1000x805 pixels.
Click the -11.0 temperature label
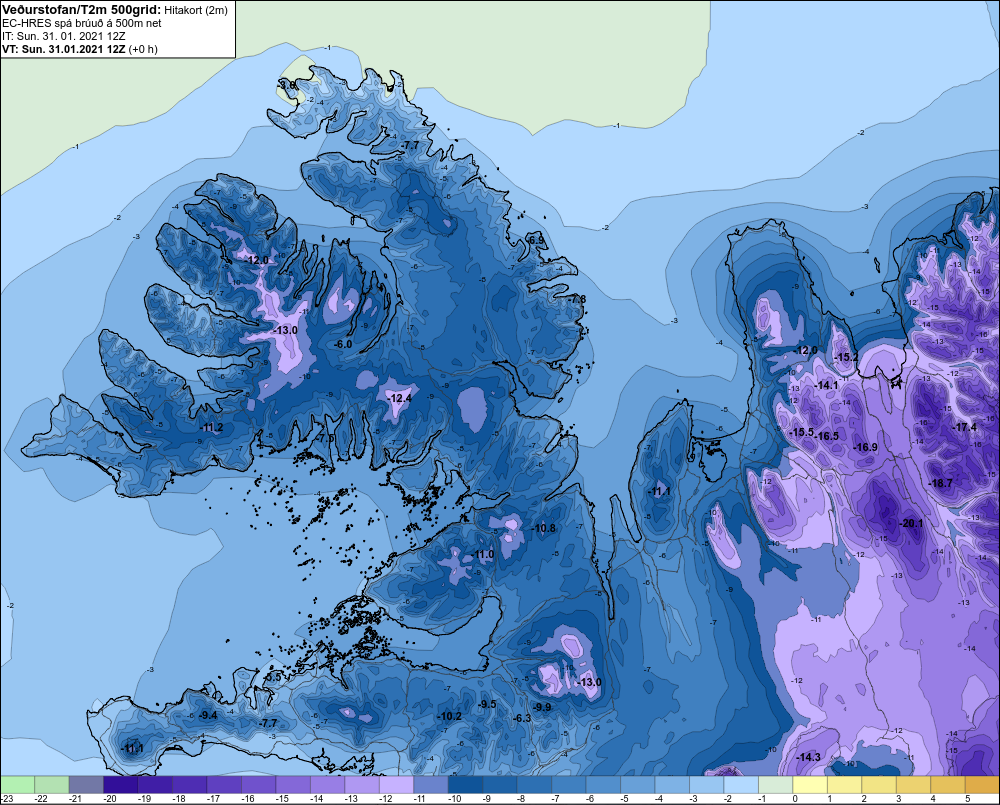point(482,554)
